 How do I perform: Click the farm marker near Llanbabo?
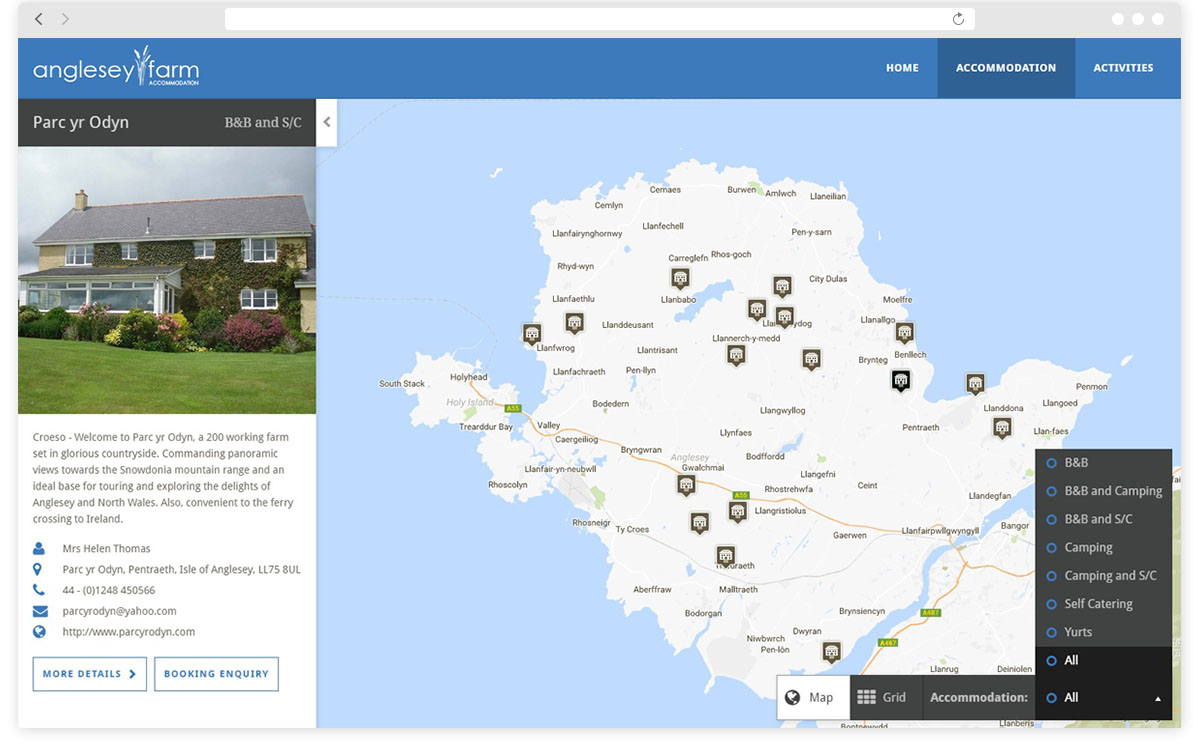[x=680, y=278]
